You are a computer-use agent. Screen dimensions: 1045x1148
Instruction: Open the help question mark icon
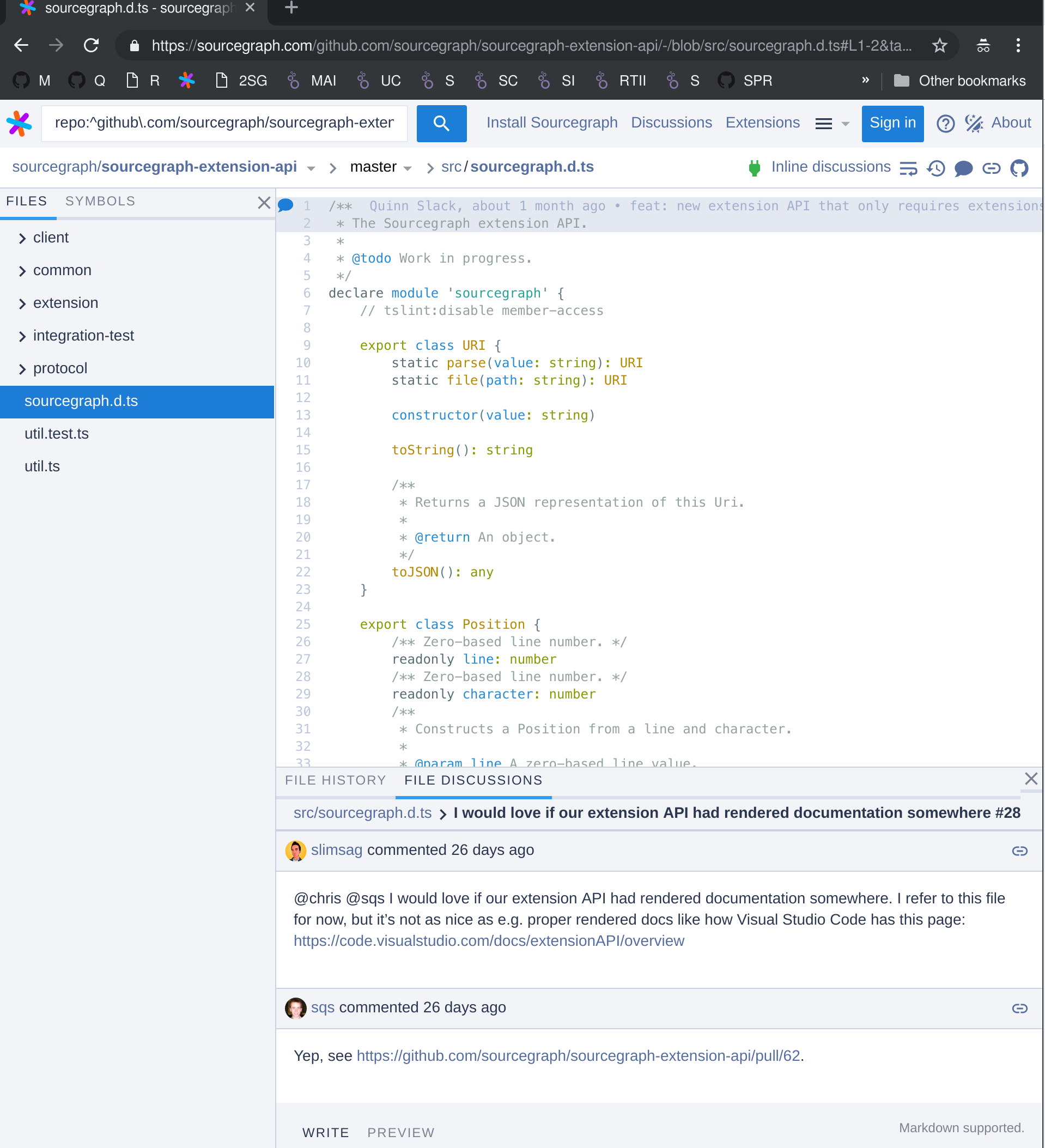click(x=945, y=124)
